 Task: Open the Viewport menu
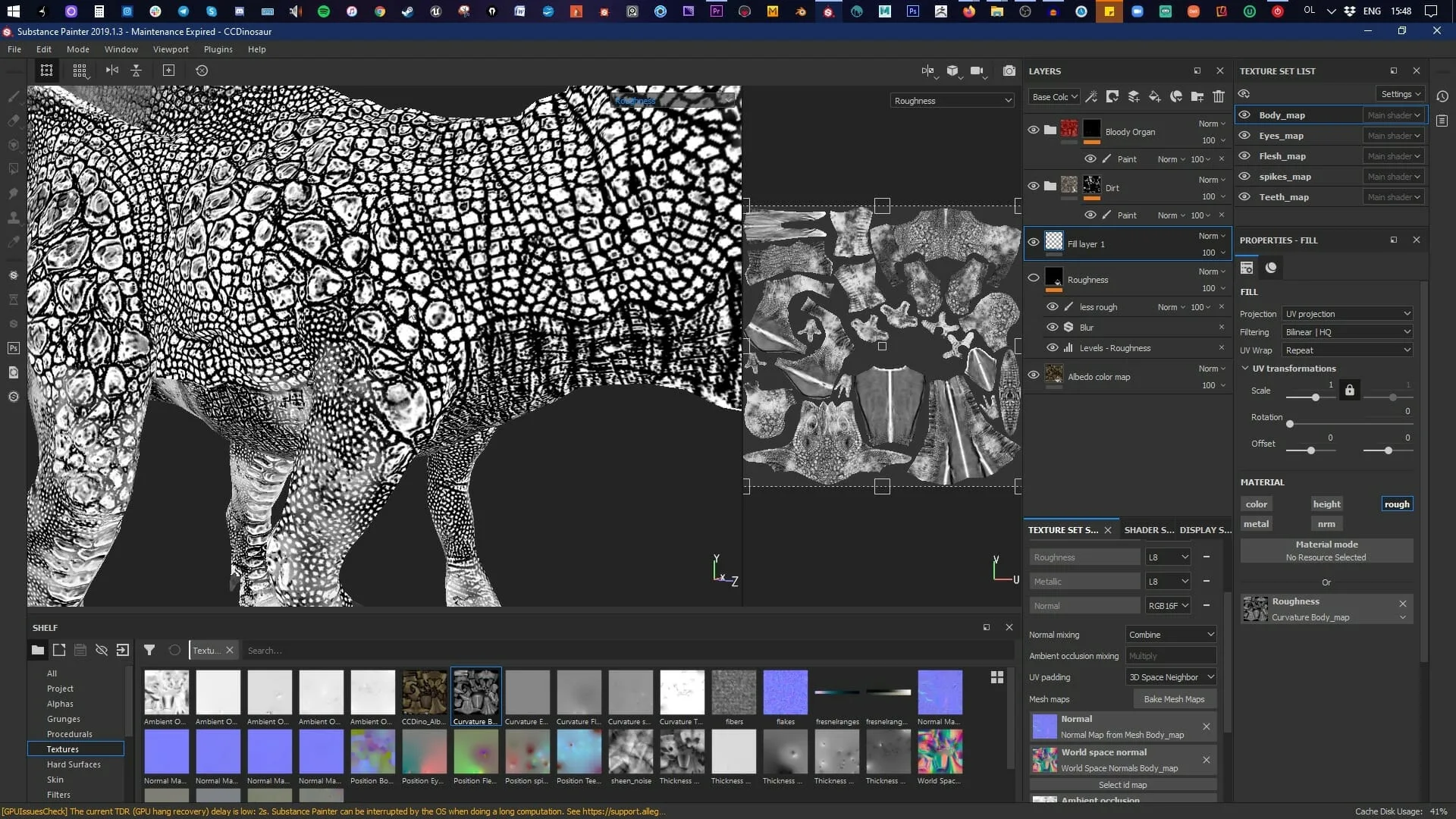(170, 49)
